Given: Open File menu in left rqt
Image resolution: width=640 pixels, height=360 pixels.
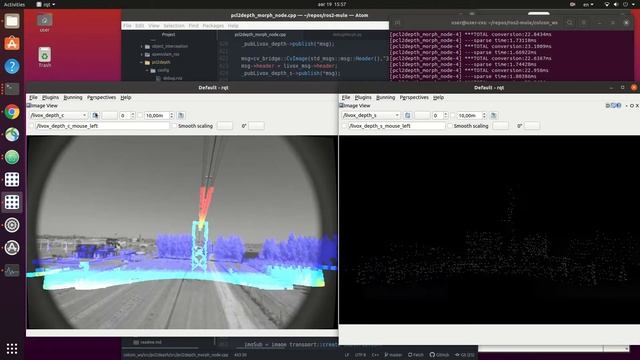Looking at the screenshot, I should coord(33,98).
